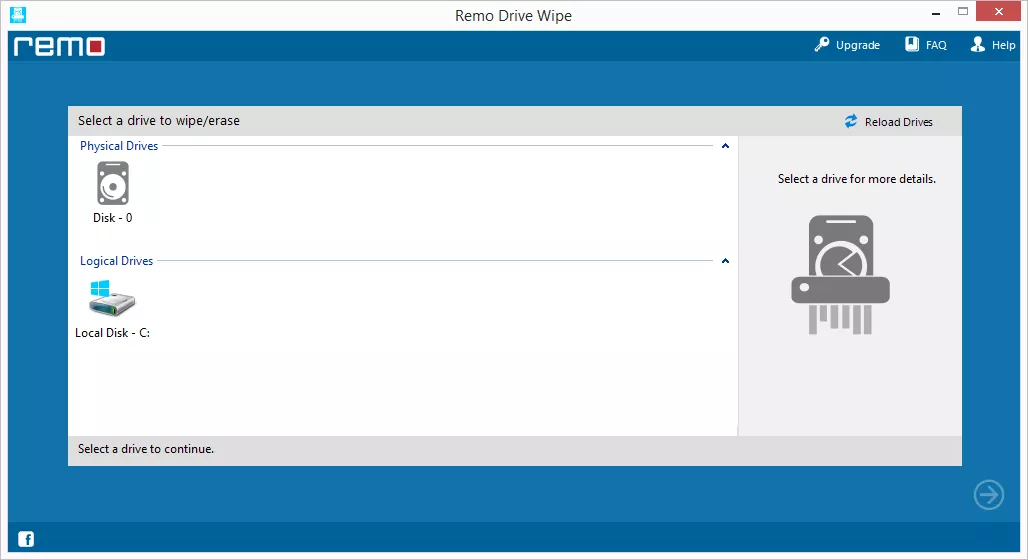
Task: Click the "Local Disk - C:" text label
Action: pyautogui.click(x=112, y=333)
